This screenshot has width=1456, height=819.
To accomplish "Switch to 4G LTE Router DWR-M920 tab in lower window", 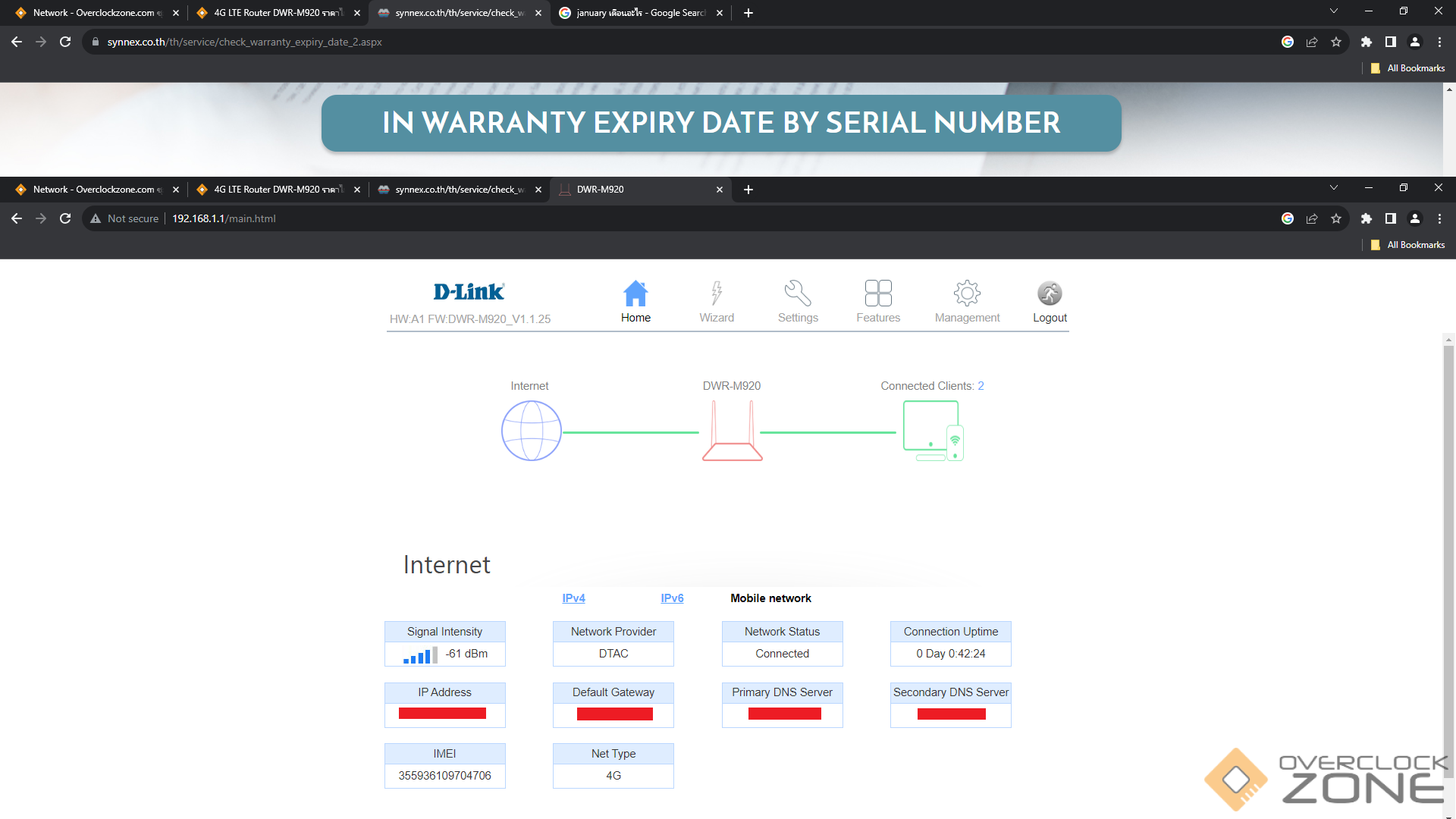I will [277, 190].
